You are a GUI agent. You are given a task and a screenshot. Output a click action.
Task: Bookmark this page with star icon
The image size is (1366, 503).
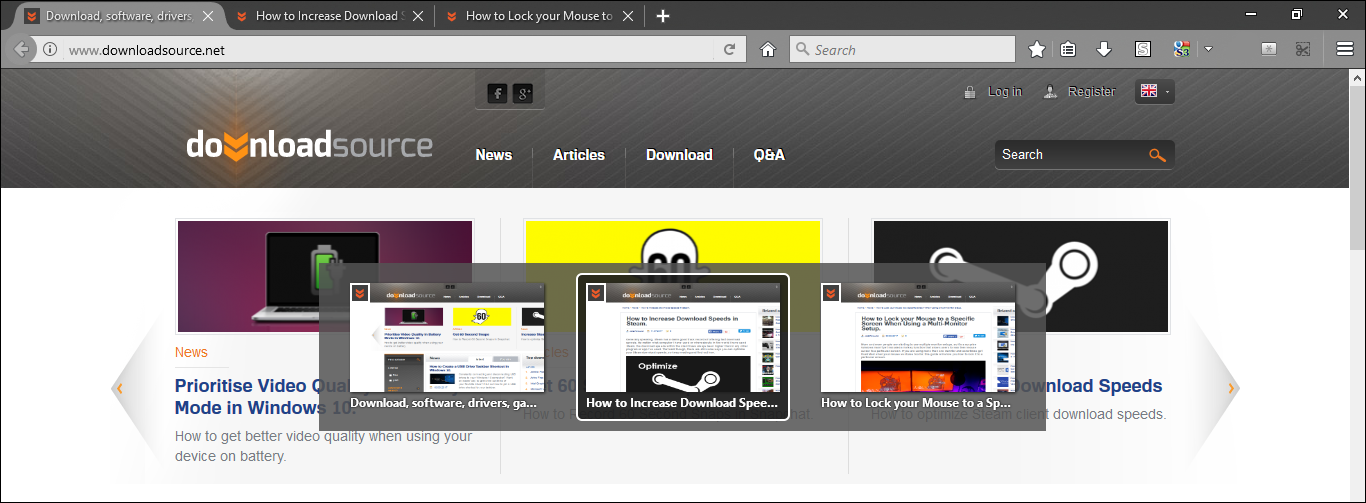click(1037, 49)
